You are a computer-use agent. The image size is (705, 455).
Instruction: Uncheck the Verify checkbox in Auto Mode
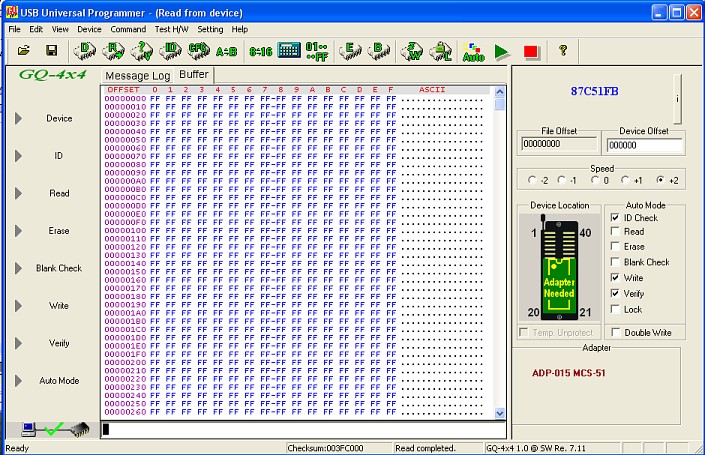click(x=615, y=294)
